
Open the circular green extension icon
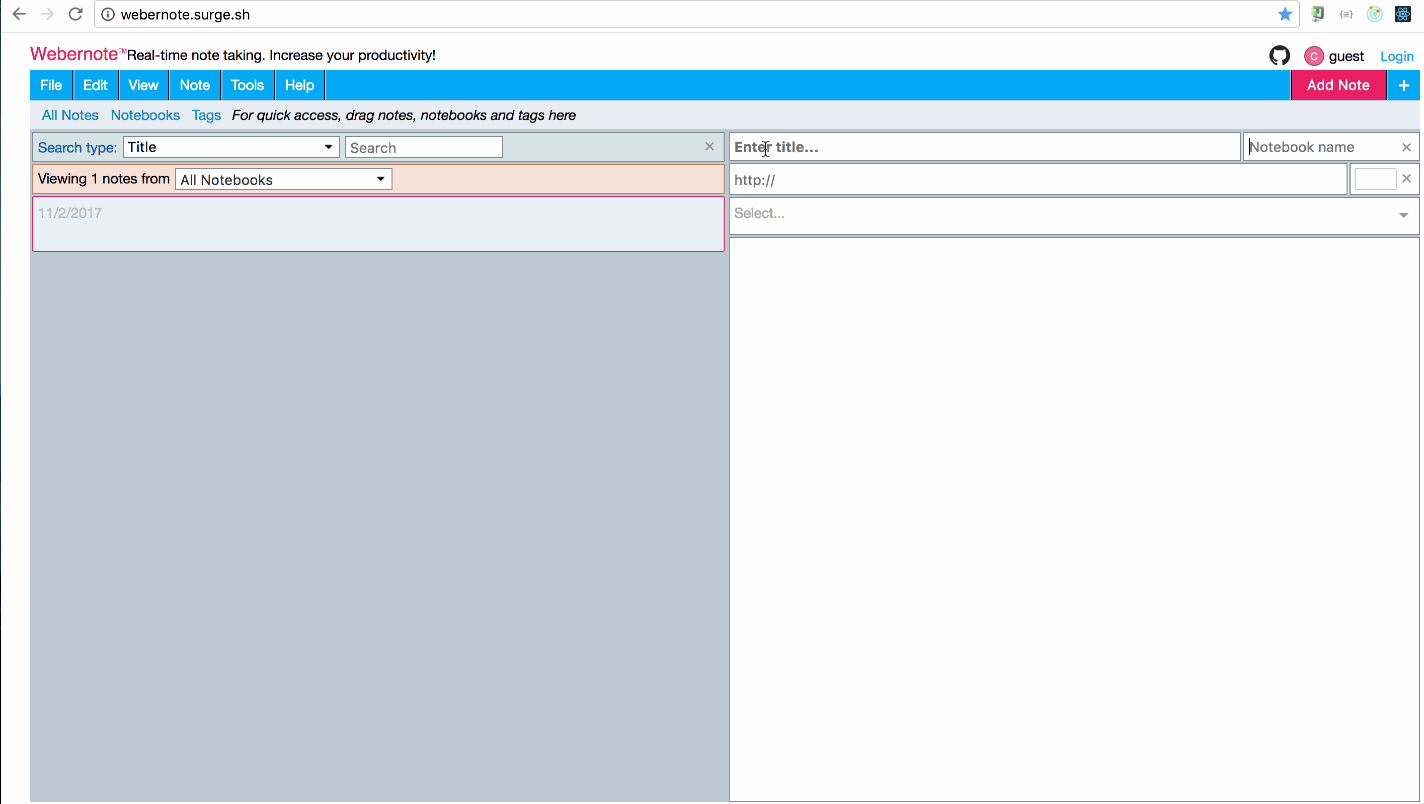(x=1375, y=14)
